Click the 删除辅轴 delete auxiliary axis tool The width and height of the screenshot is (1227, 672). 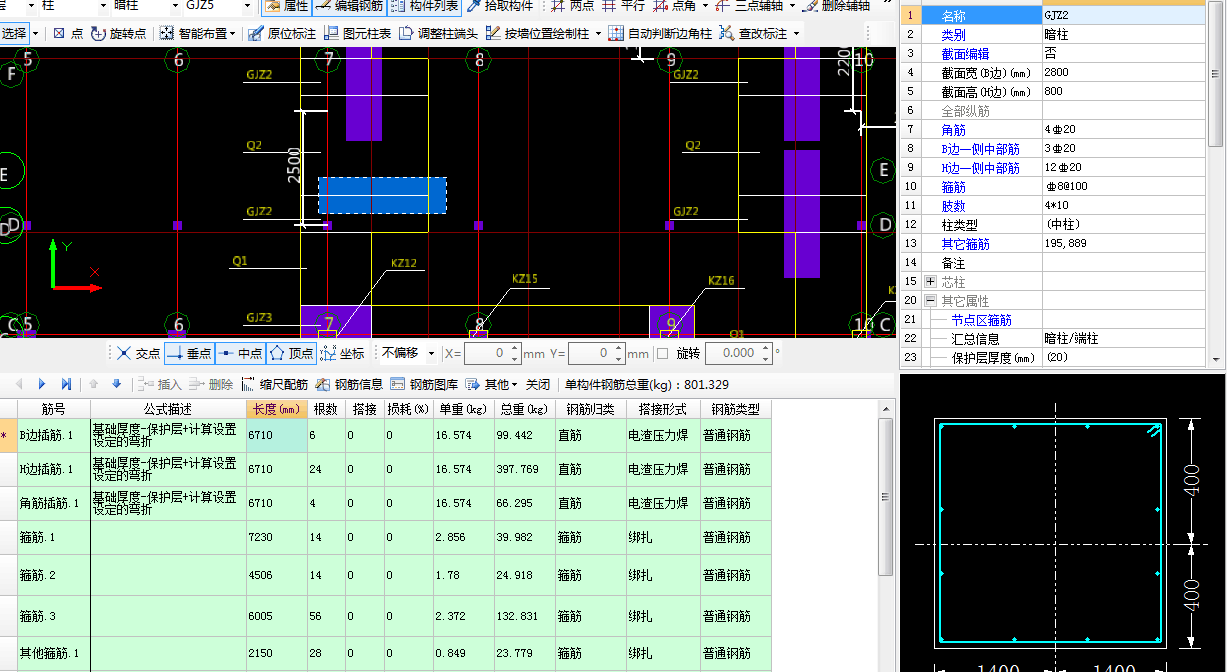point(838,6)
